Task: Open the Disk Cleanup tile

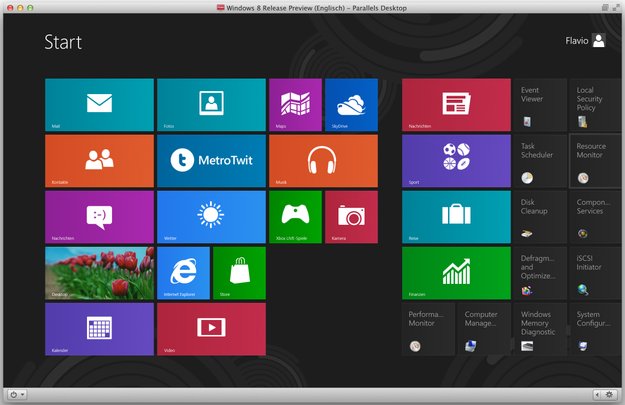Action: tap(540, 217)
